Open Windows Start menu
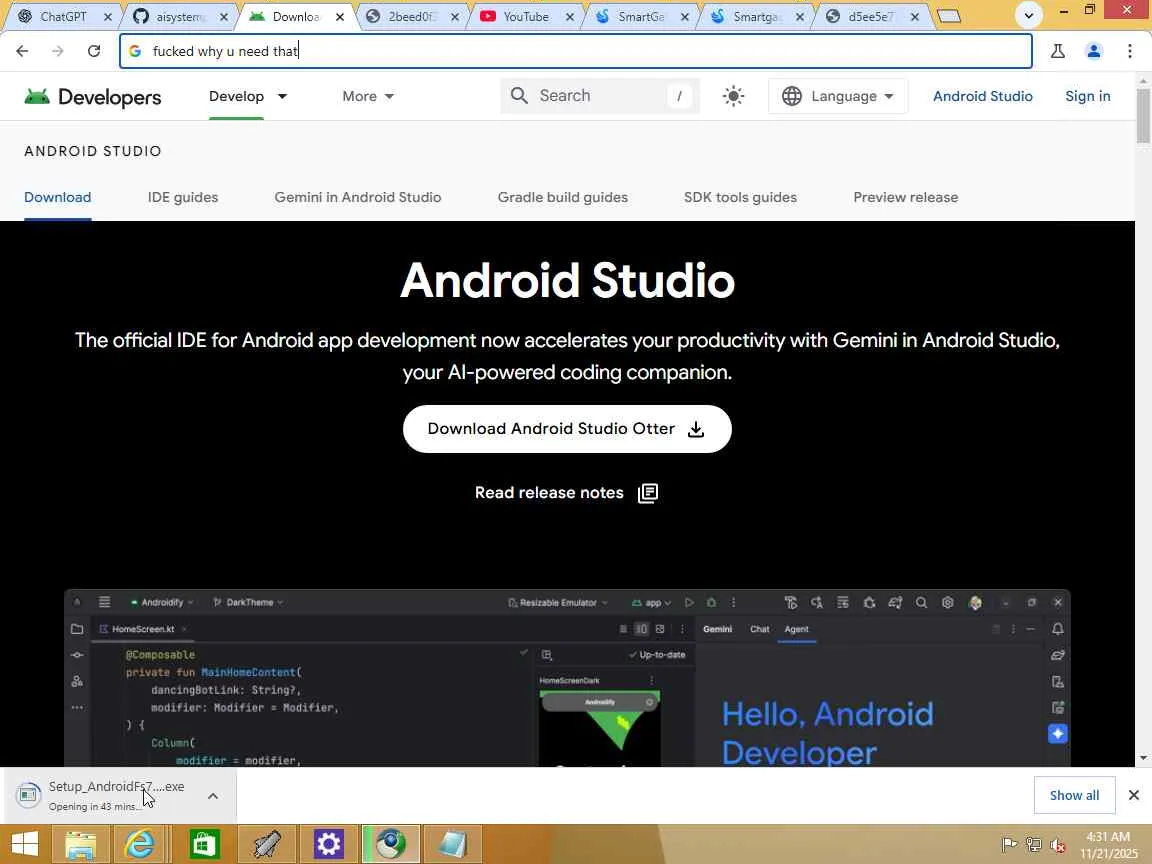This screenshot has height=864, width=1152. [24, 844]
